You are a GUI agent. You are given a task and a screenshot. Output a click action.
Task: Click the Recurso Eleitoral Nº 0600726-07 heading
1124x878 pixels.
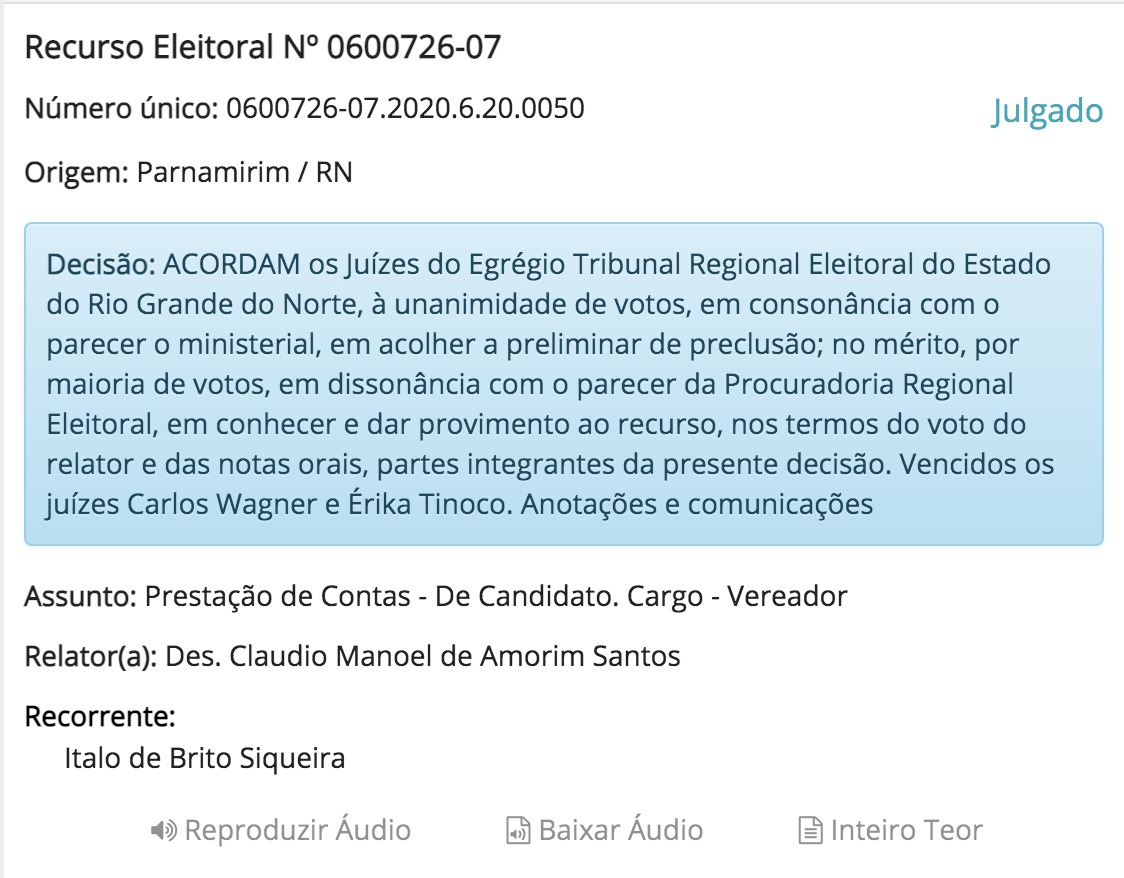tap(262, 47)
